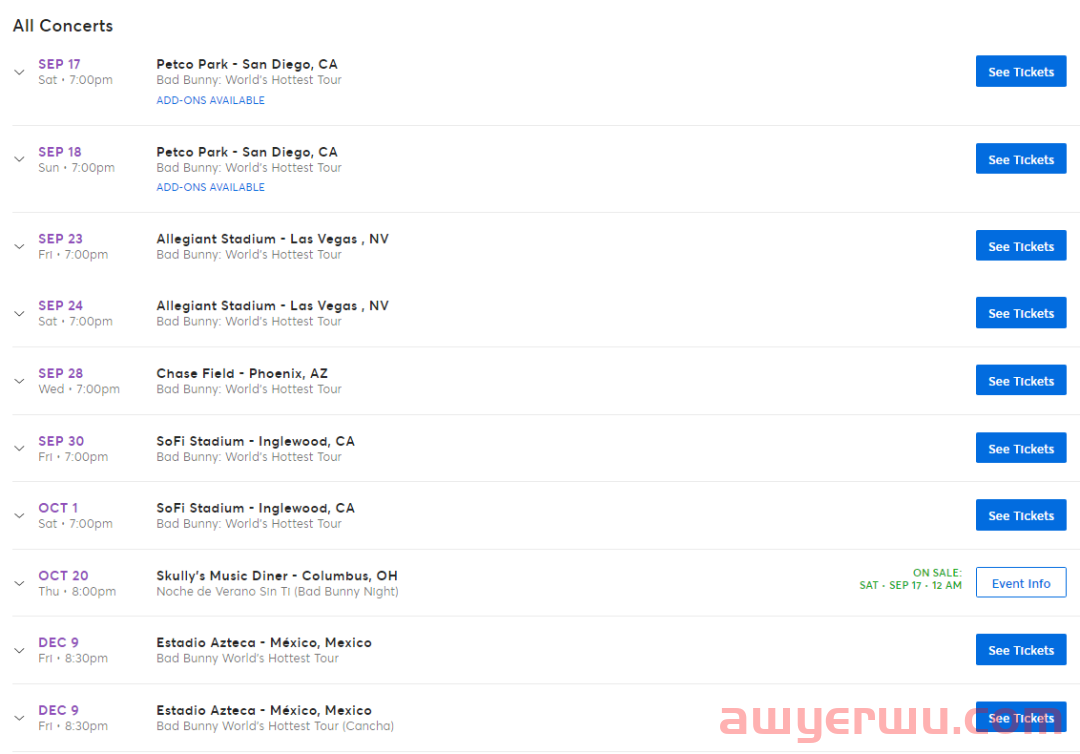The height and width of the screenshot is (754, 1080).
Task: Click the Skully's Music Diner - Columbus, OH title
Action: tap(276, 576)
